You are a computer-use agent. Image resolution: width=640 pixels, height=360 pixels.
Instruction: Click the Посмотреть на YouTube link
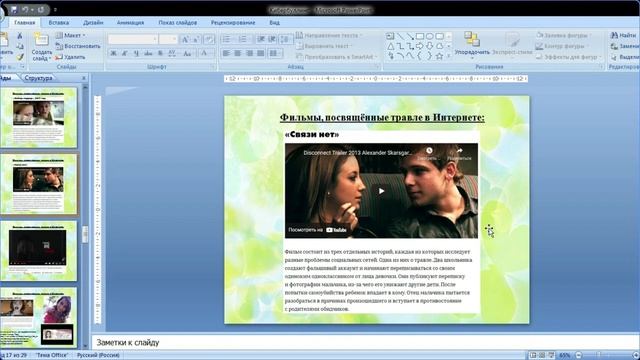(318, 230)
